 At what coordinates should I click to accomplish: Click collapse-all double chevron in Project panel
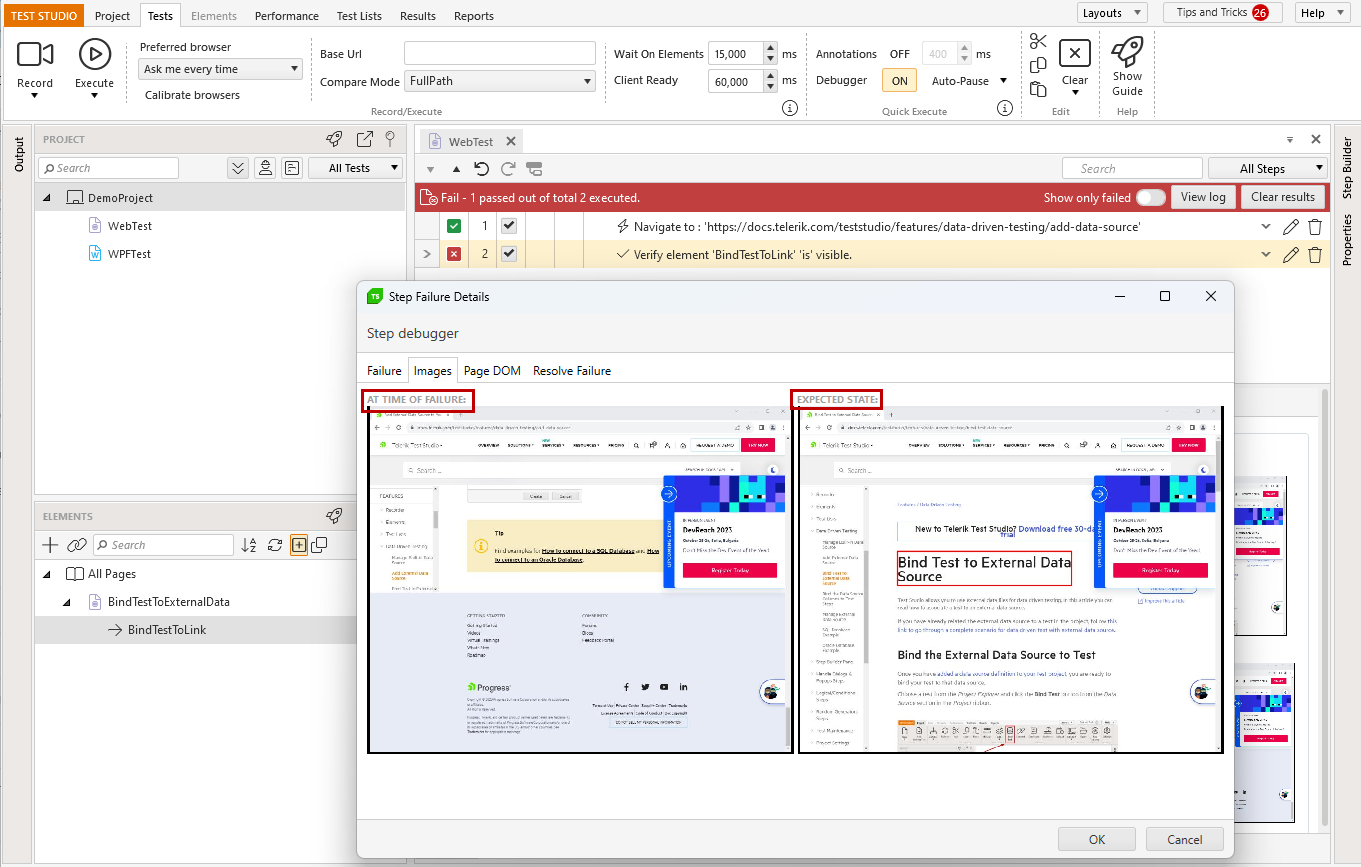coord(238,168)
